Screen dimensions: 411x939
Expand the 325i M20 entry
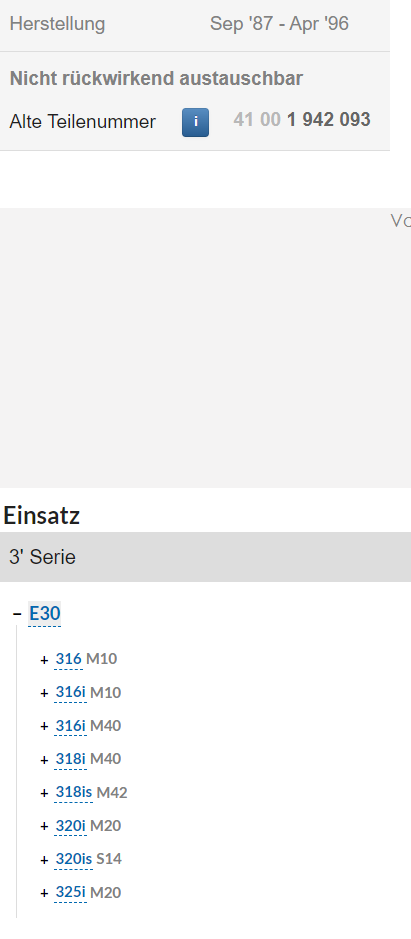point(44,893)
